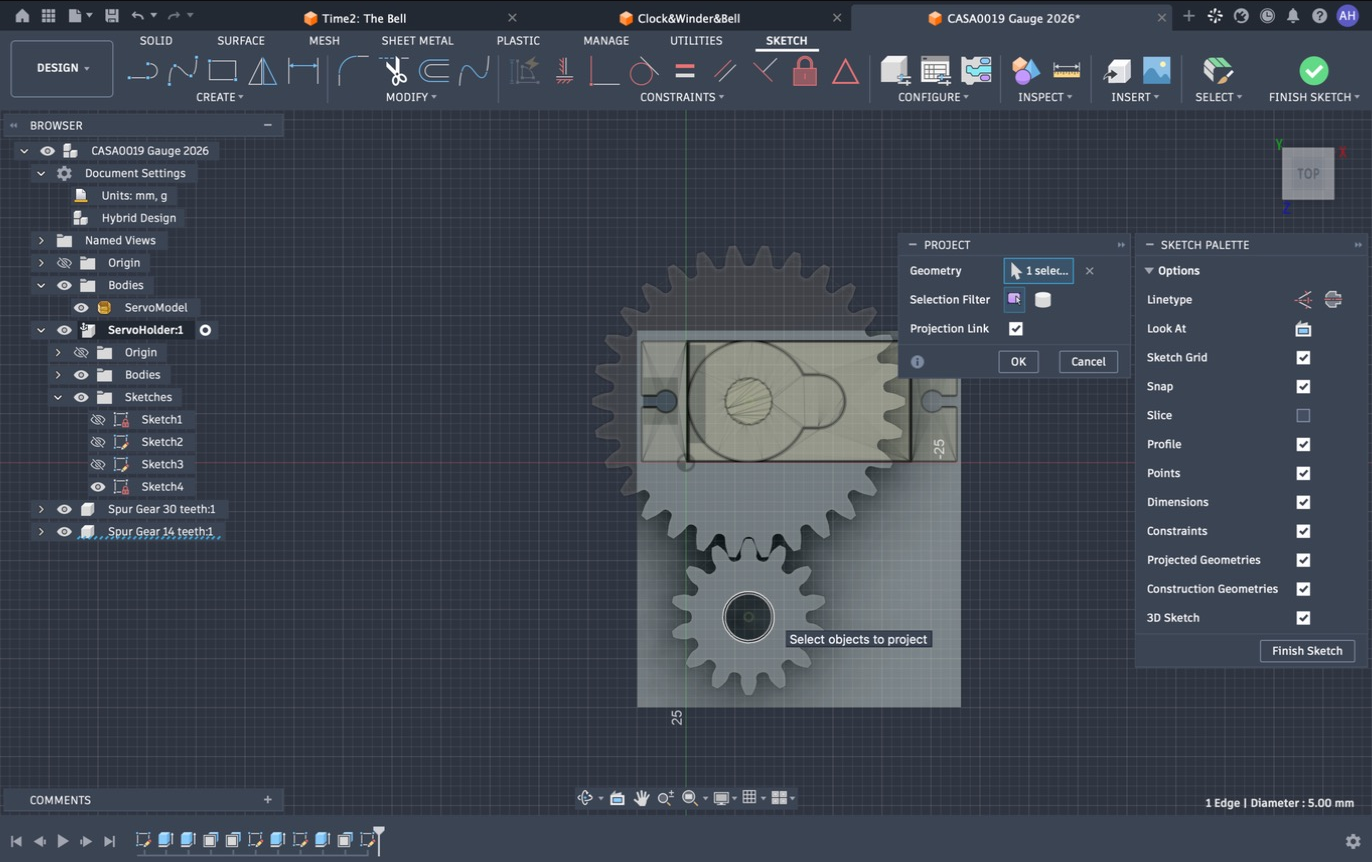Select the Pan hand tool
1372x862 pixels.
[641, 798]
